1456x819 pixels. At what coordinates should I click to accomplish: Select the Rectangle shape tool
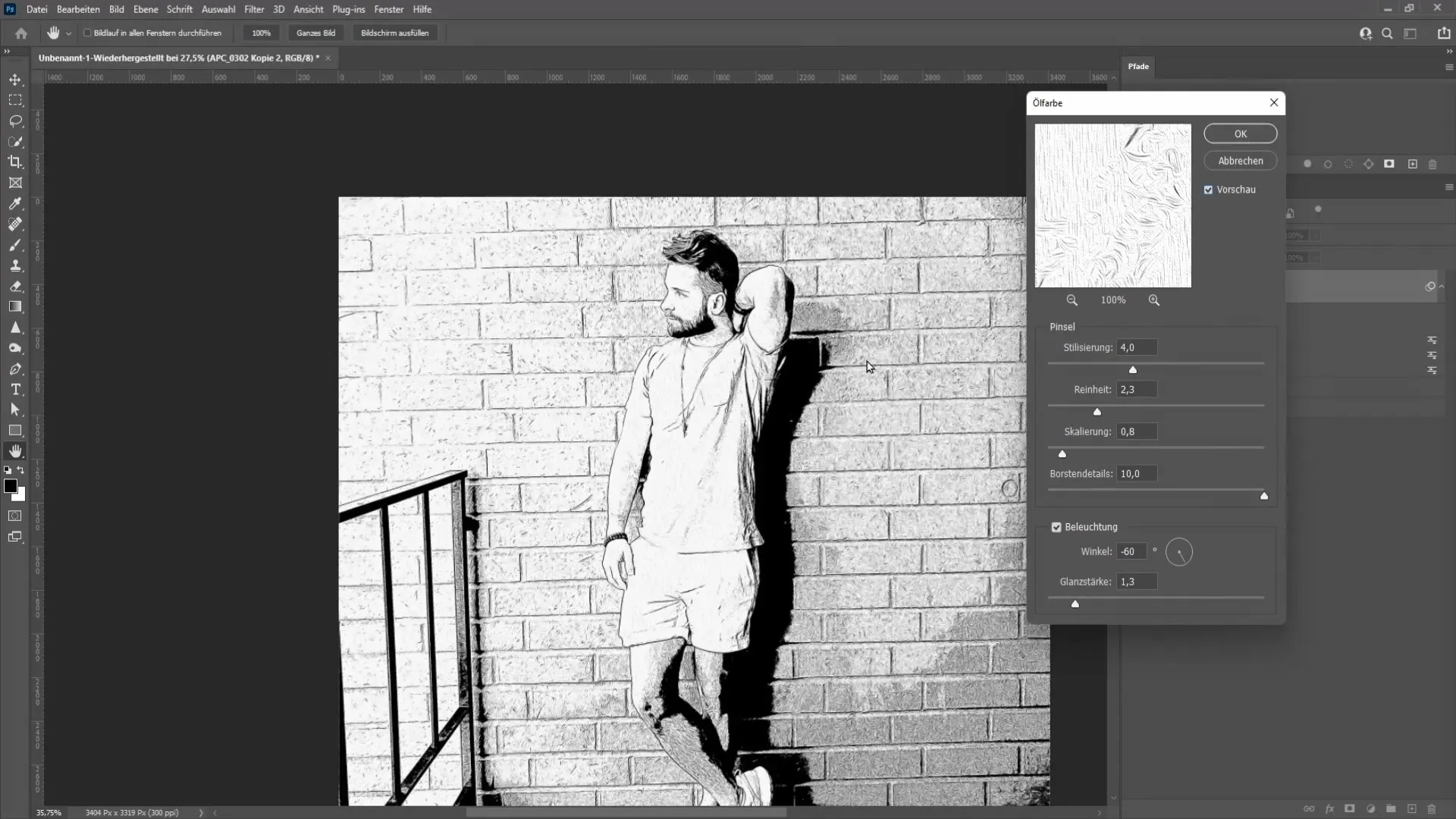coord(15,430)
